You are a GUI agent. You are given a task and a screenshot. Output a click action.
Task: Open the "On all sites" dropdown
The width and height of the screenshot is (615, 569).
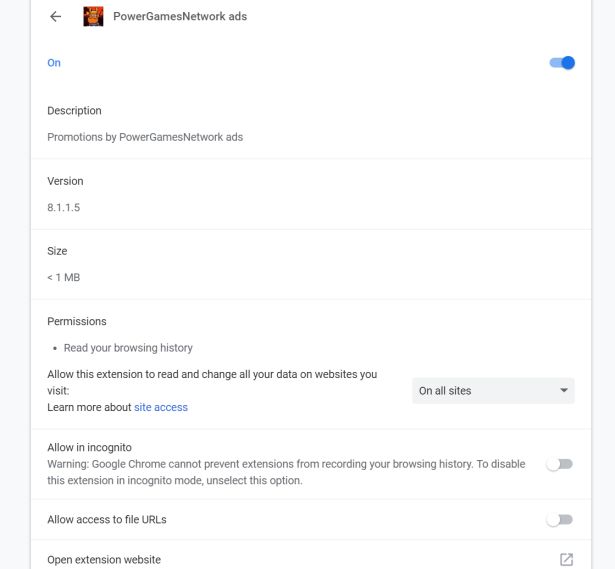pyautogui.click(x=493, y=390)
